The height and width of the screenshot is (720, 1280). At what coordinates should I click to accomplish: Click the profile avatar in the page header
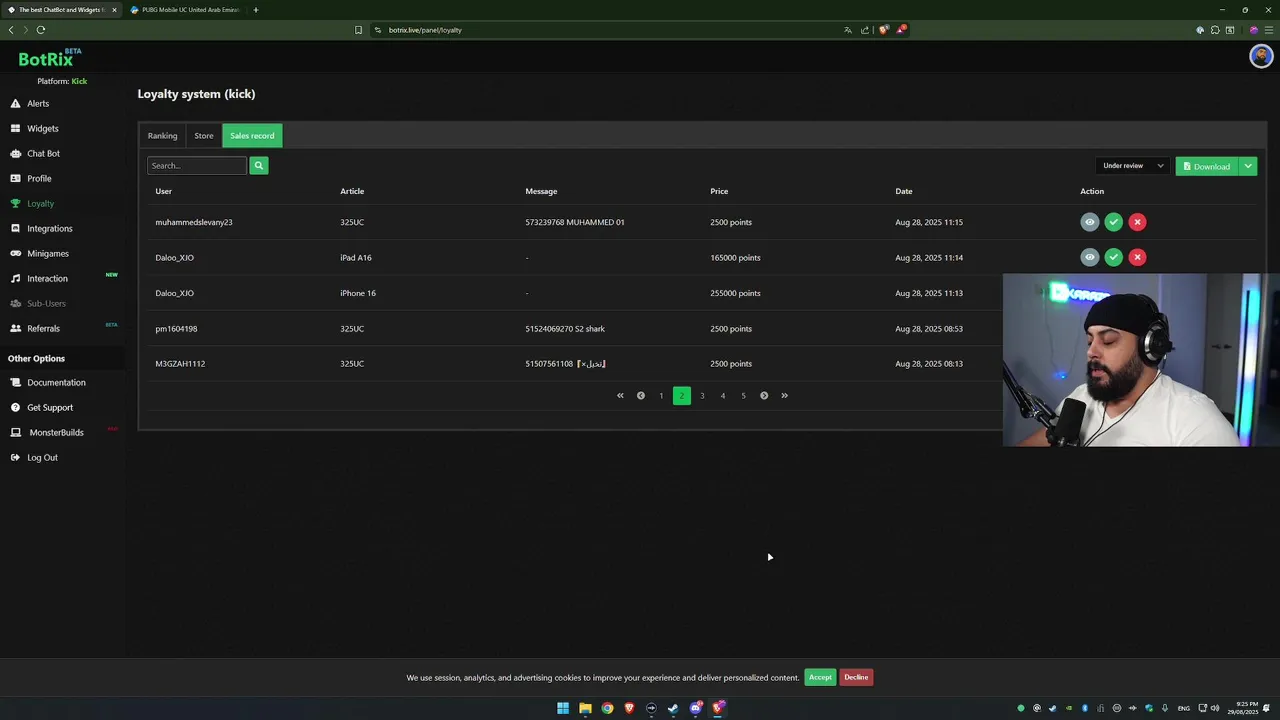tap(1260, 57)
